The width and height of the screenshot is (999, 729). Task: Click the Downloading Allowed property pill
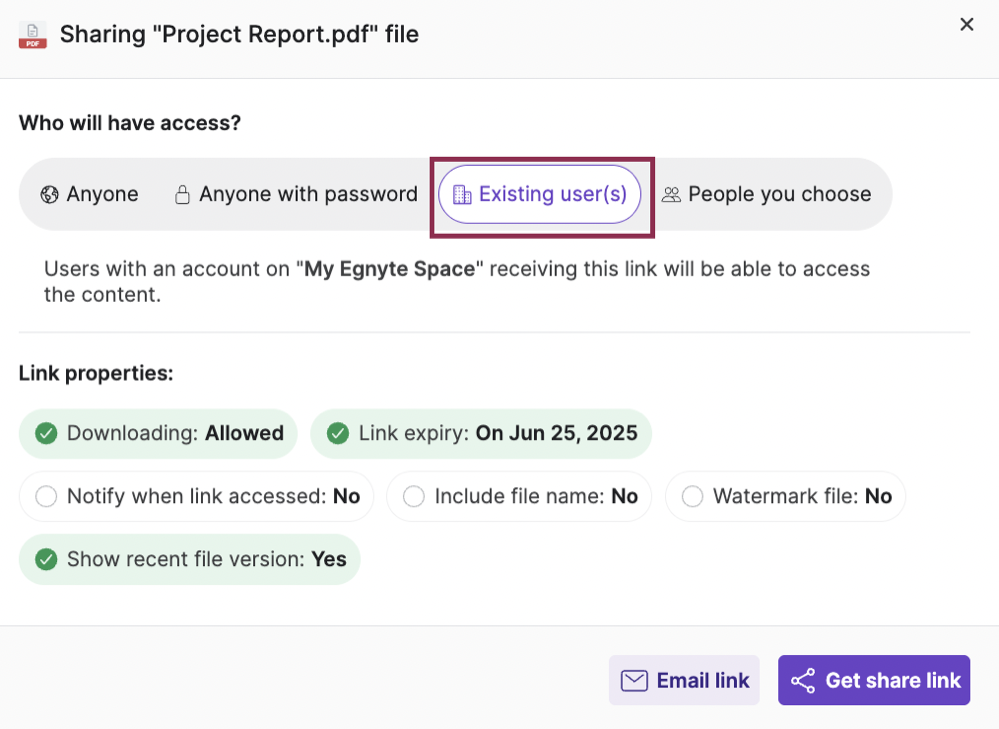coord(157,433)
